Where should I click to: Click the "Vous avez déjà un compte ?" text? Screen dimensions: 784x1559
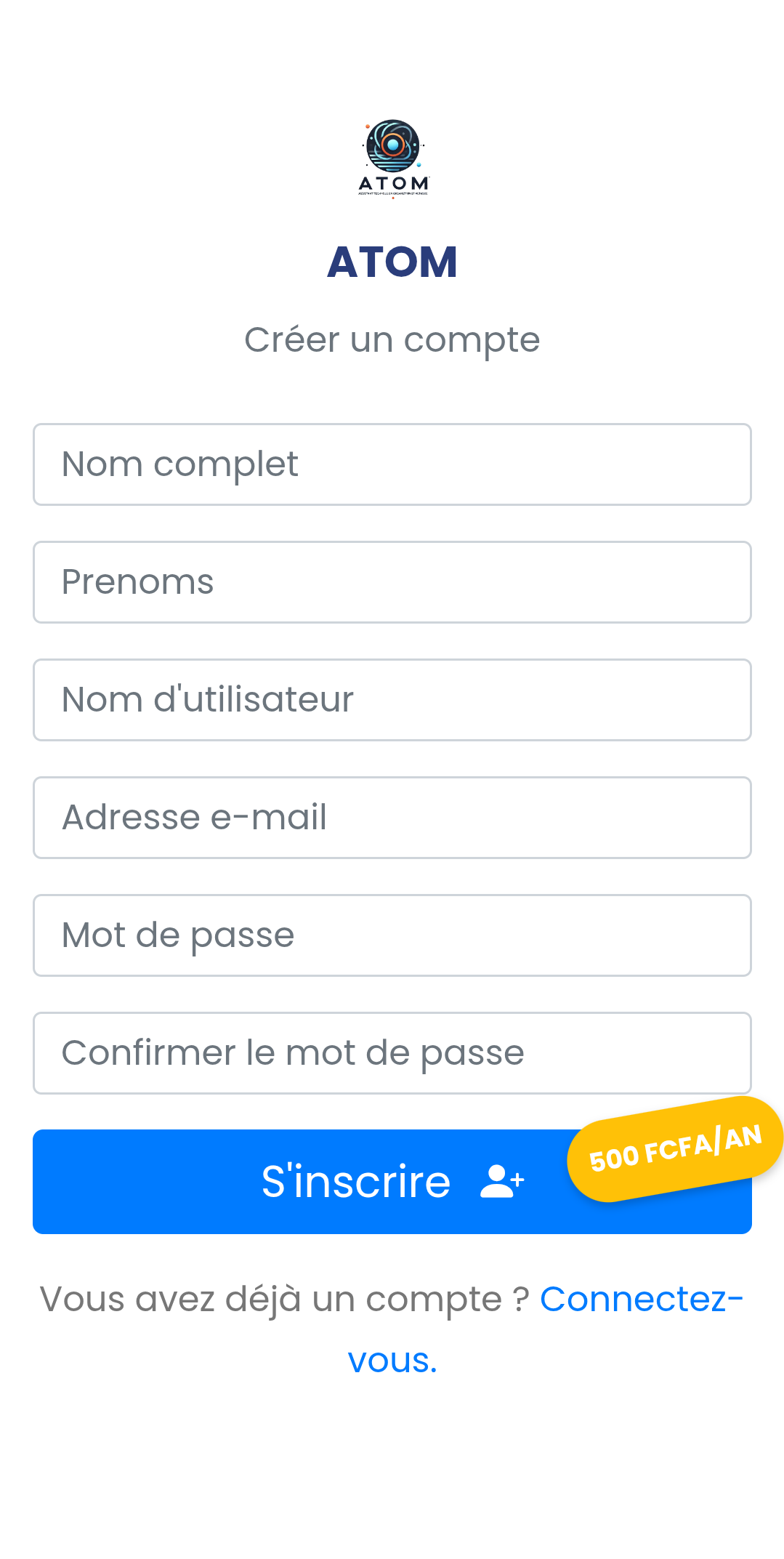(283, 1300)
